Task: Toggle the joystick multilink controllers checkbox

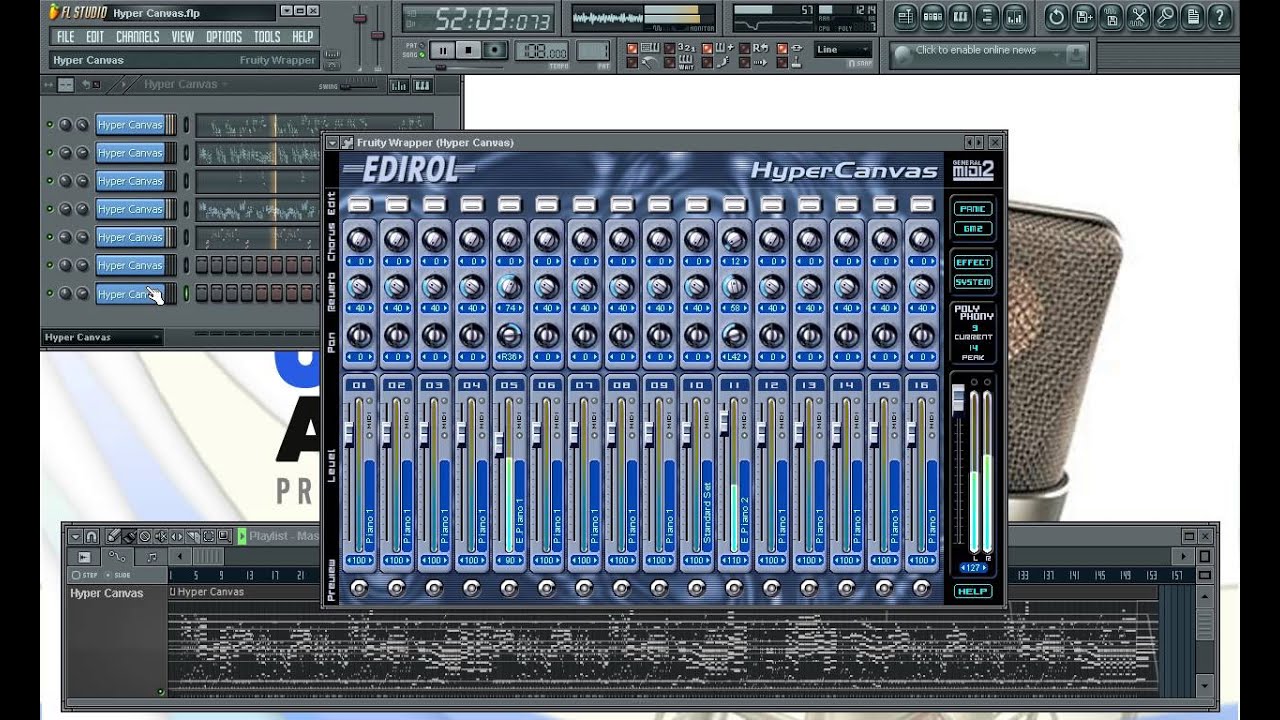Action: tap(782, 62)
